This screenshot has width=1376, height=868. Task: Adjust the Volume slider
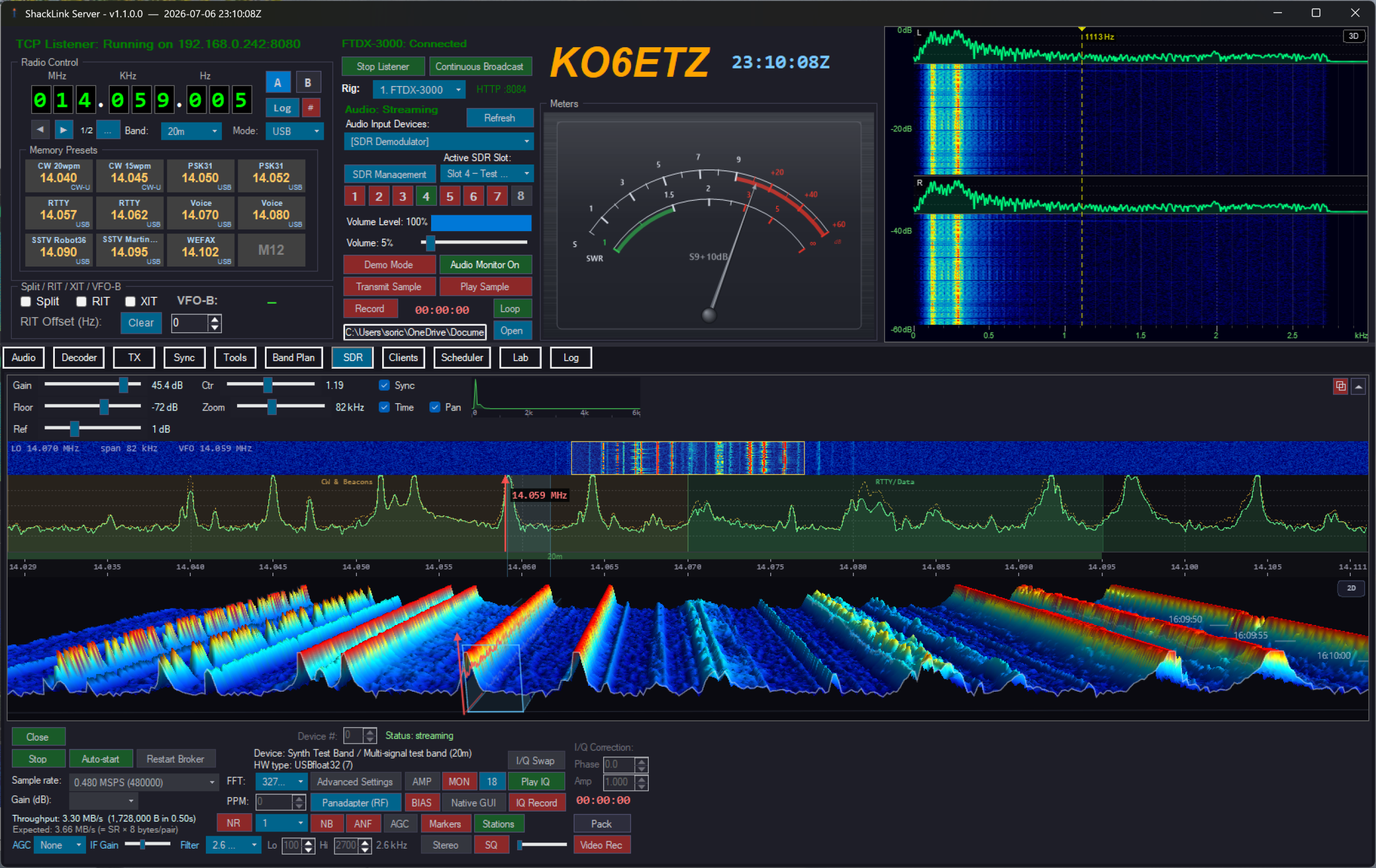click(x=474, y=243)
